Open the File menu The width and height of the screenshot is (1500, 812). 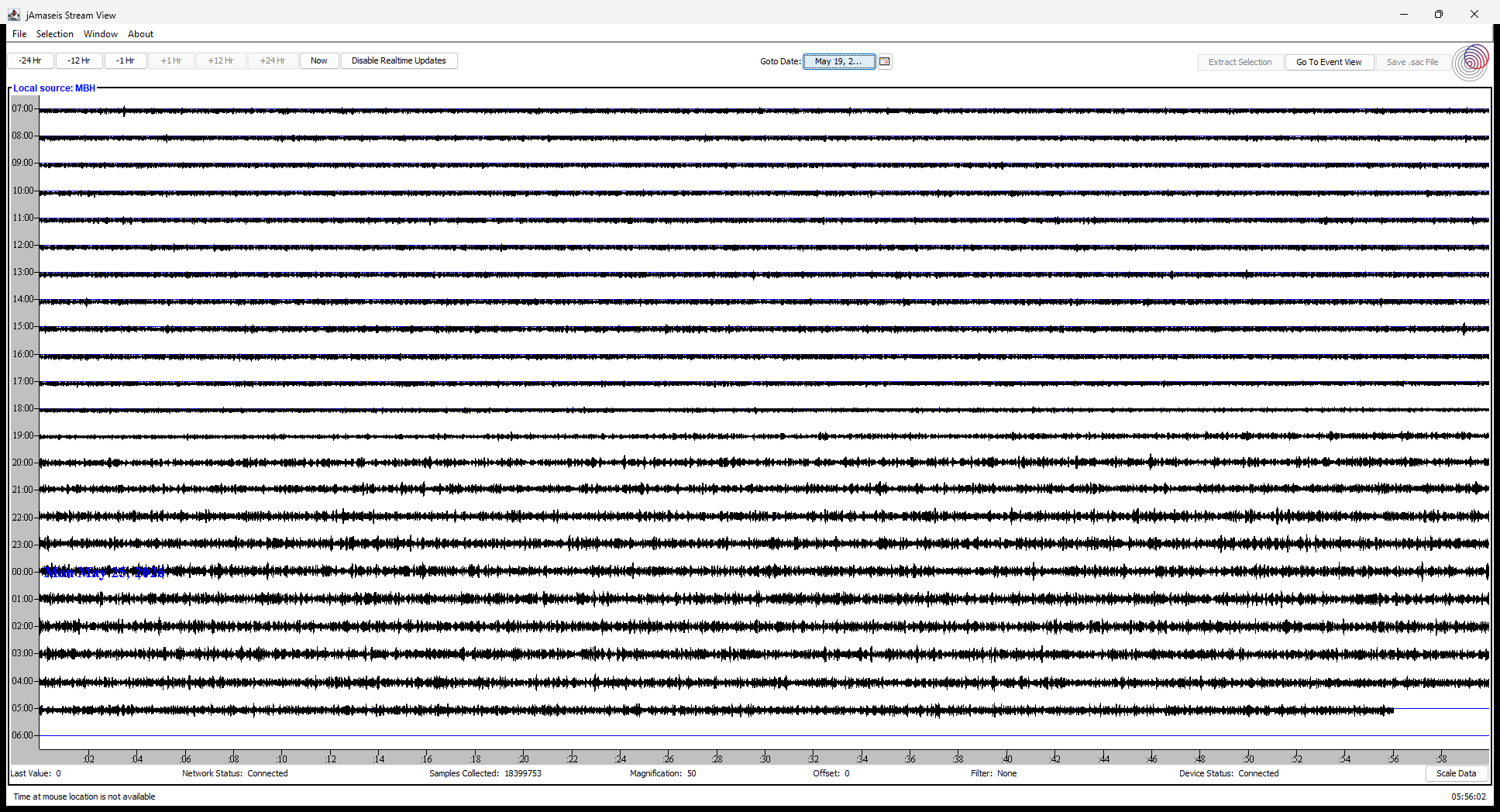click(x=19, y=34)
